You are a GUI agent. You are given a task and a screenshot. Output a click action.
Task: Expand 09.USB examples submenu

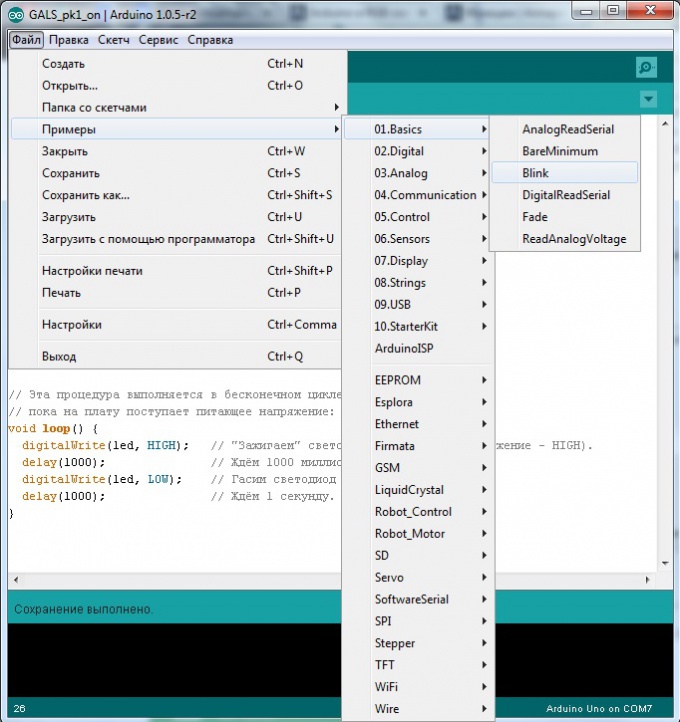[x=418, y=305]
